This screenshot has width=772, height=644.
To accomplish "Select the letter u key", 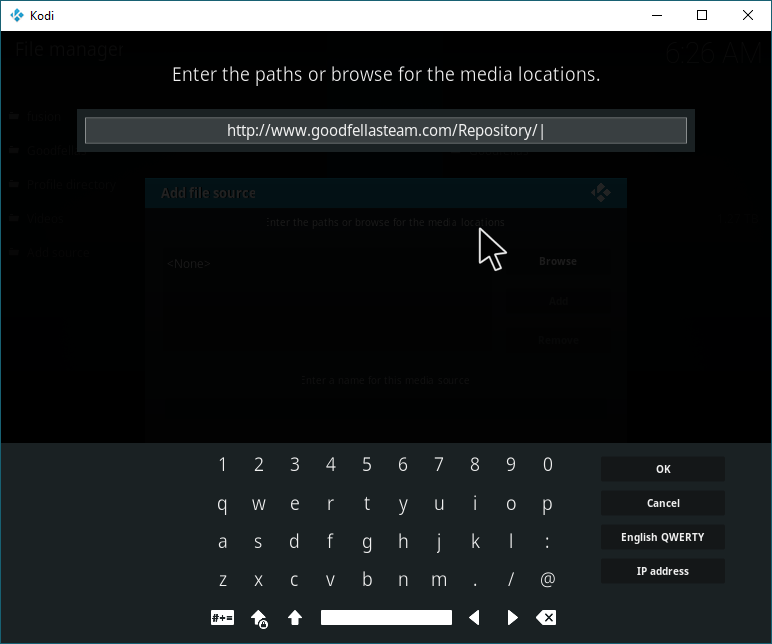I will click(439, 504).
